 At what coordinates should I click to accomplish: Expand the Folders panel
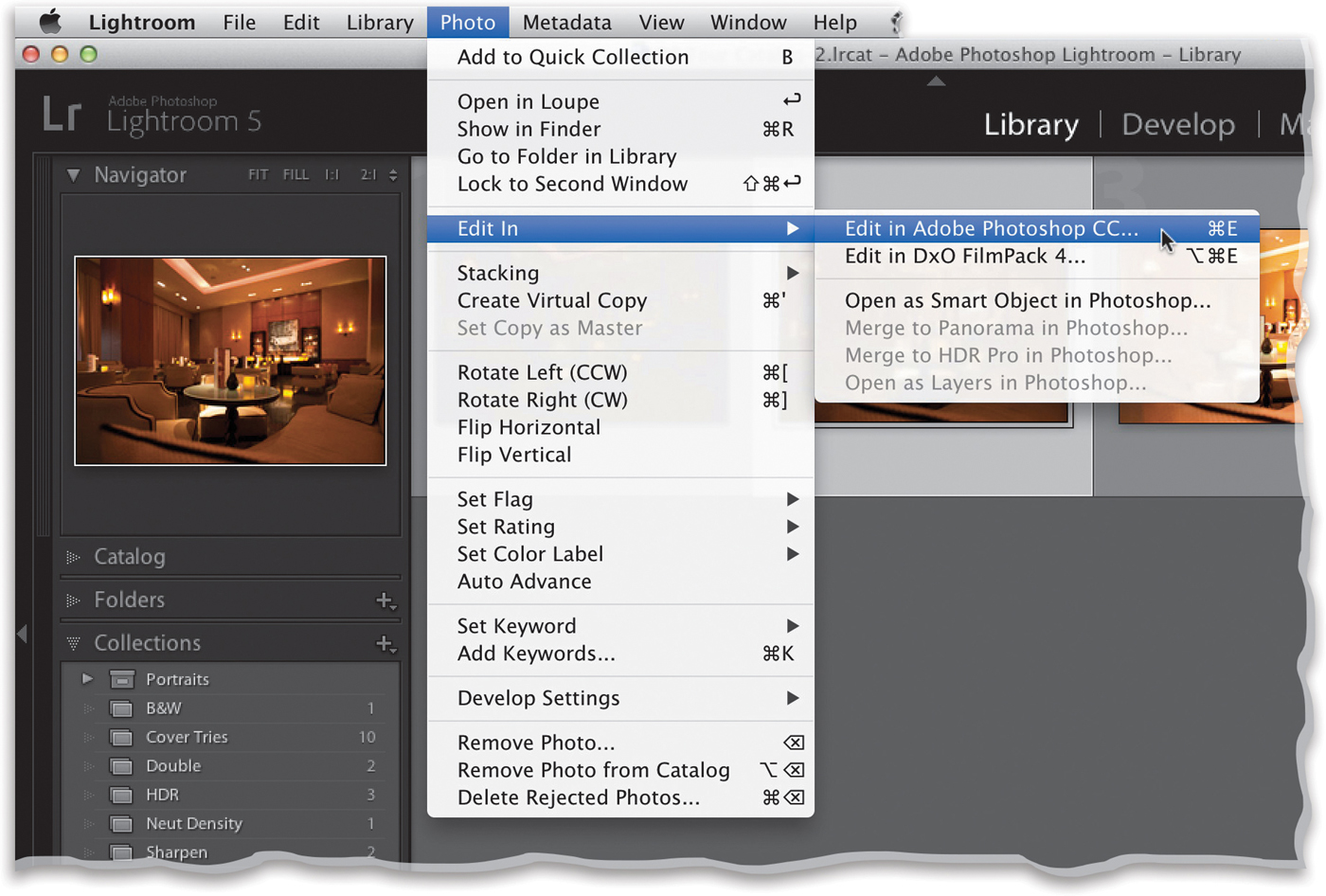pyautogui.click(x=73, y=600)
